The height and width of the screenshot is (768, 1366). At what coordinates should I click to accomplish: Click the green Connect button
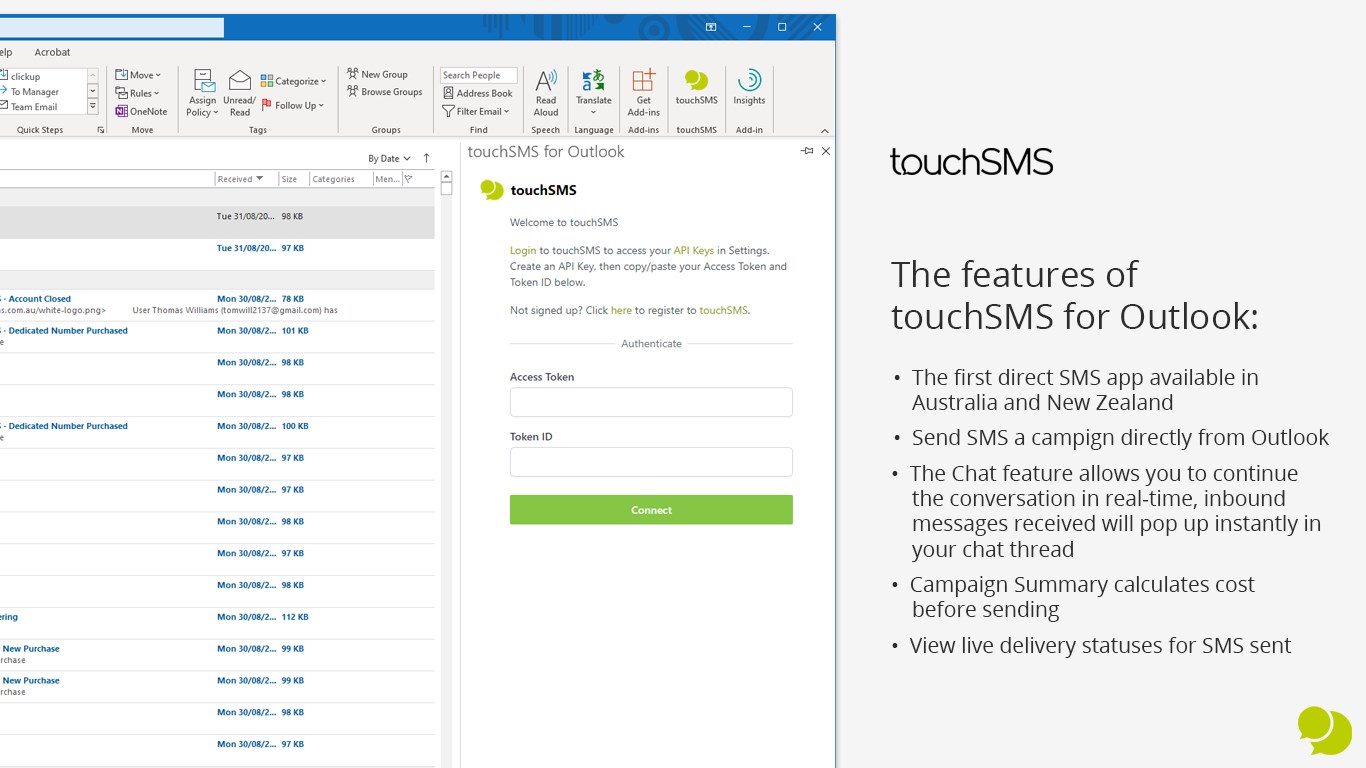click(651, 510)
